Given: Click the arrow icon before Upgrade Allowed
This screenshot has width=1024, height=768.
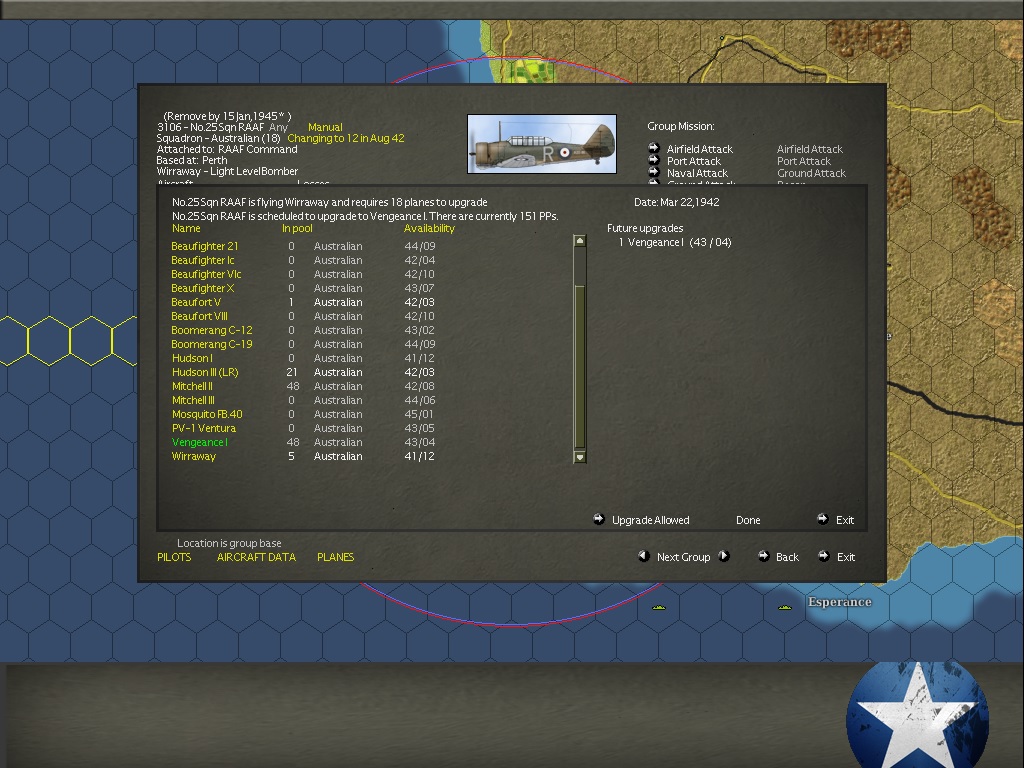Looking at the screenshot, I should pos(599,519).
